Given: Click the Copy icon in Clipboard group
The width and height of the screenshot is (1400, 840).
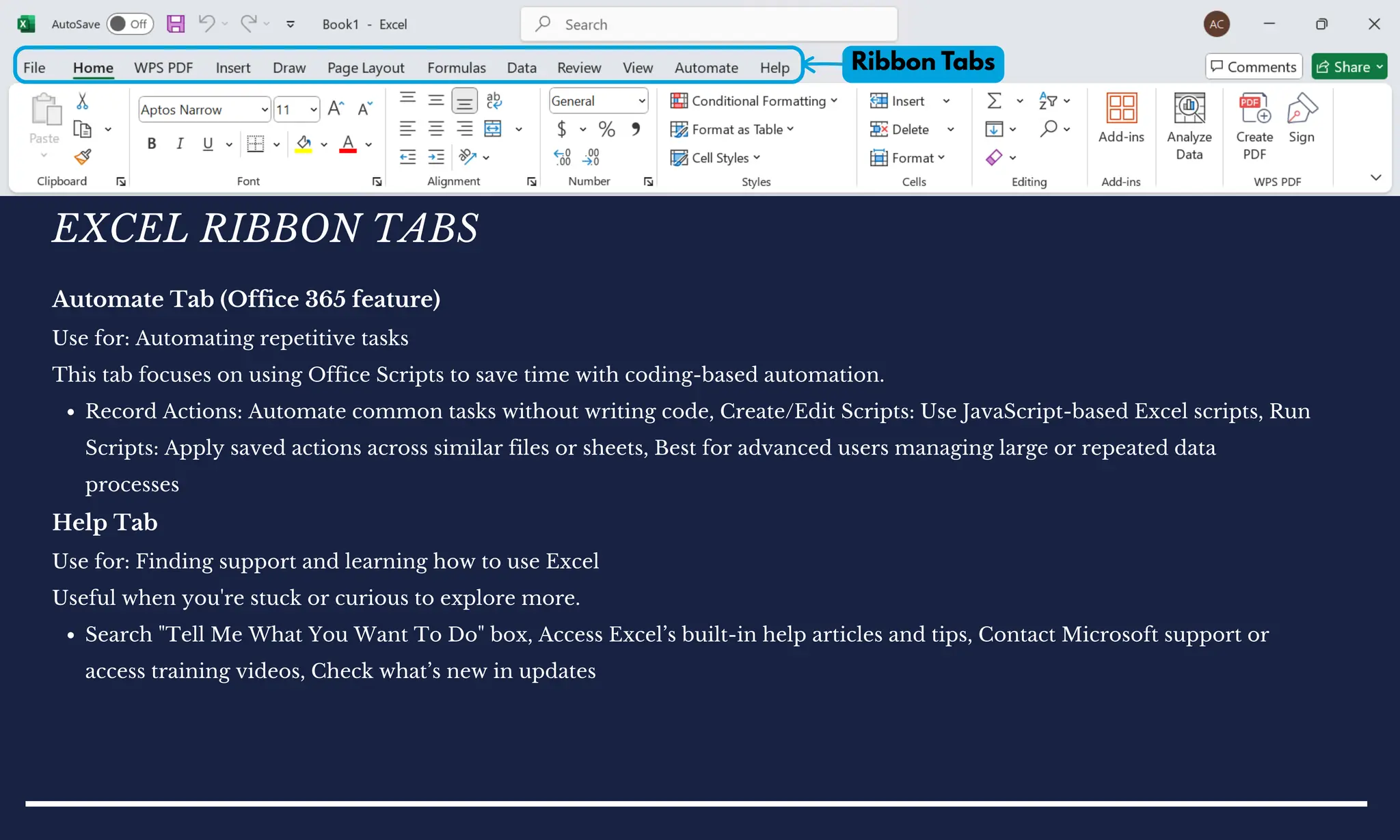Looking at the screenshot, I should tap(83, 129).
